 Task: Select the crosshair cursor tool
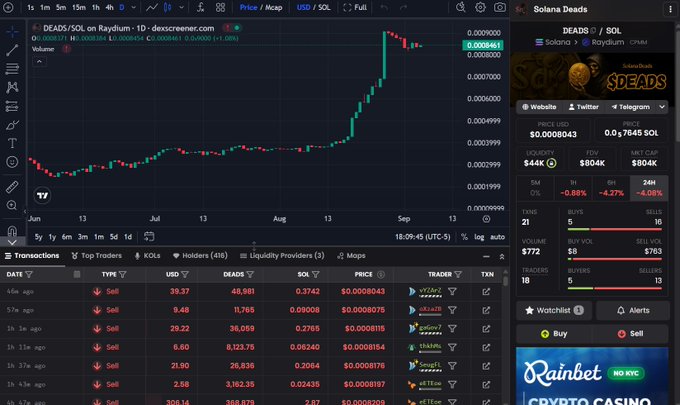(12, 32)
